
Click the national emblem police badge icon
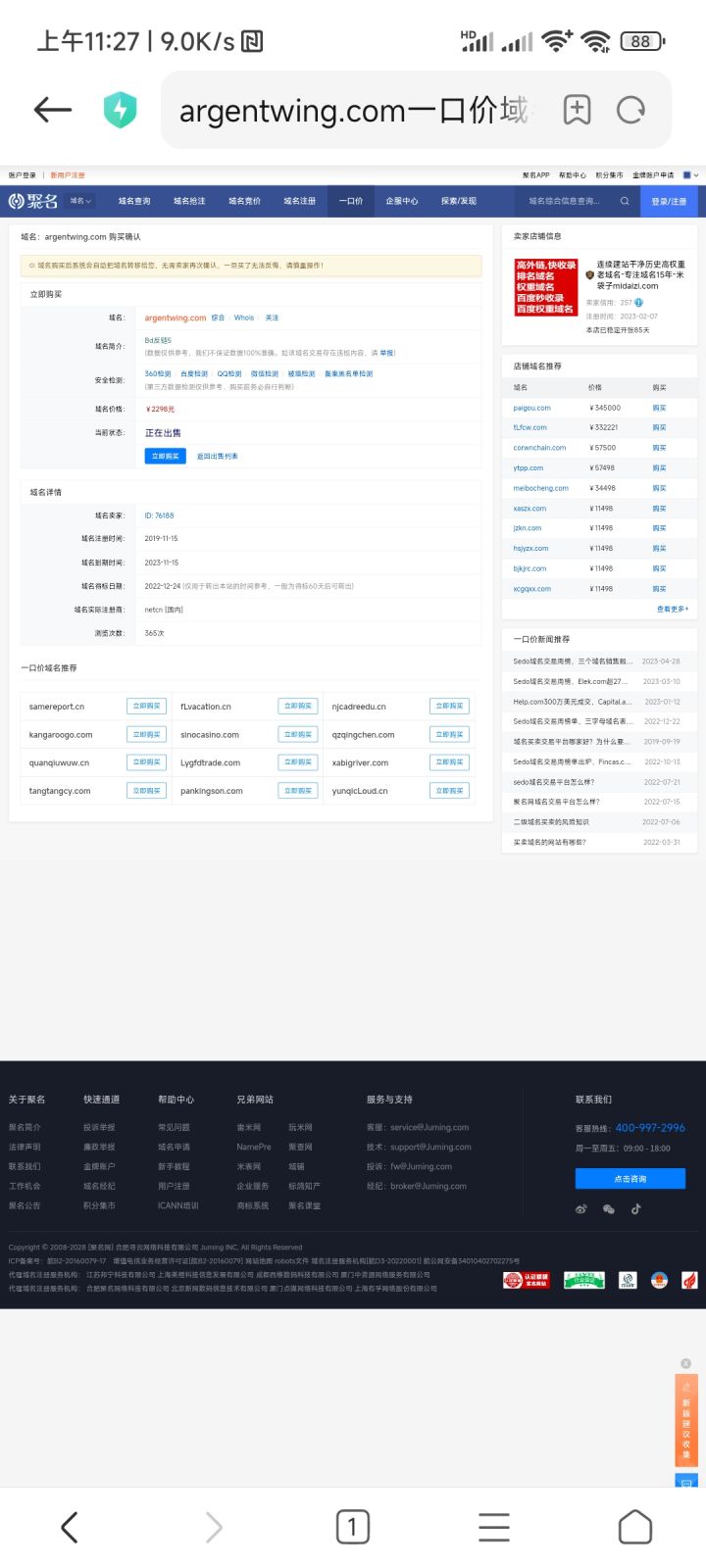(x=659, y=1280)
